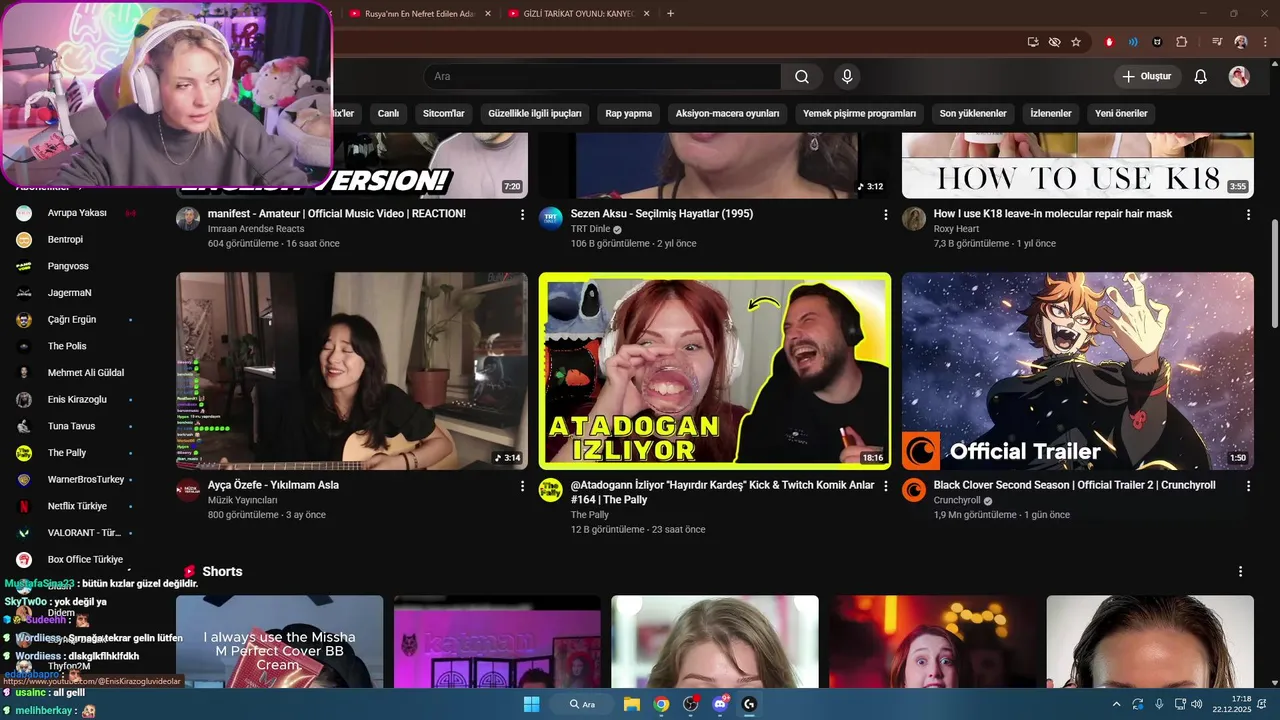This screenshot has width=1280, height=720.
Task: Open blue sound-waves extension icon
Action: 1133,42
